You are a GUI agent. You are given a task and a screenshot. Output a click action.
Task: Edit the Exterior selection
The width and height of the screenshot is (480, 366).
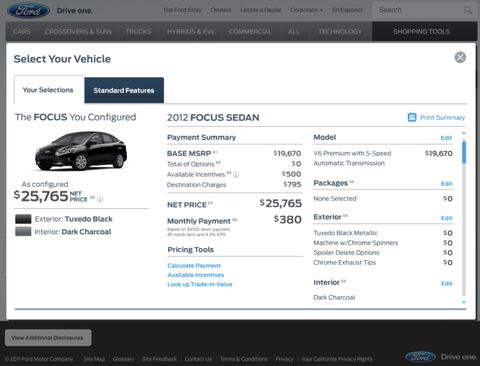point(447,218)
